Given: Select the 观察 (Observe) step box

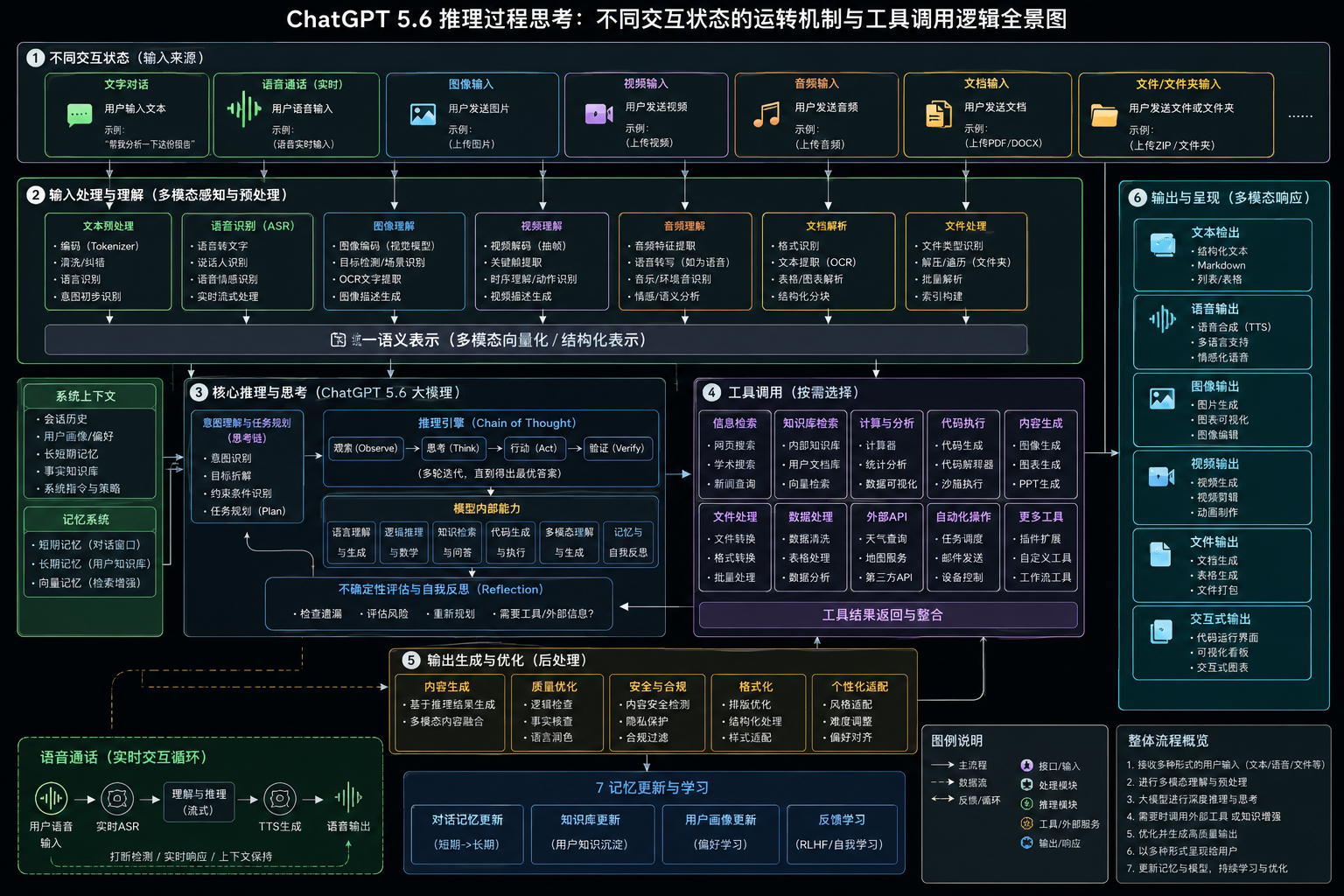Looking at the screenshot, I should [365, 448].
